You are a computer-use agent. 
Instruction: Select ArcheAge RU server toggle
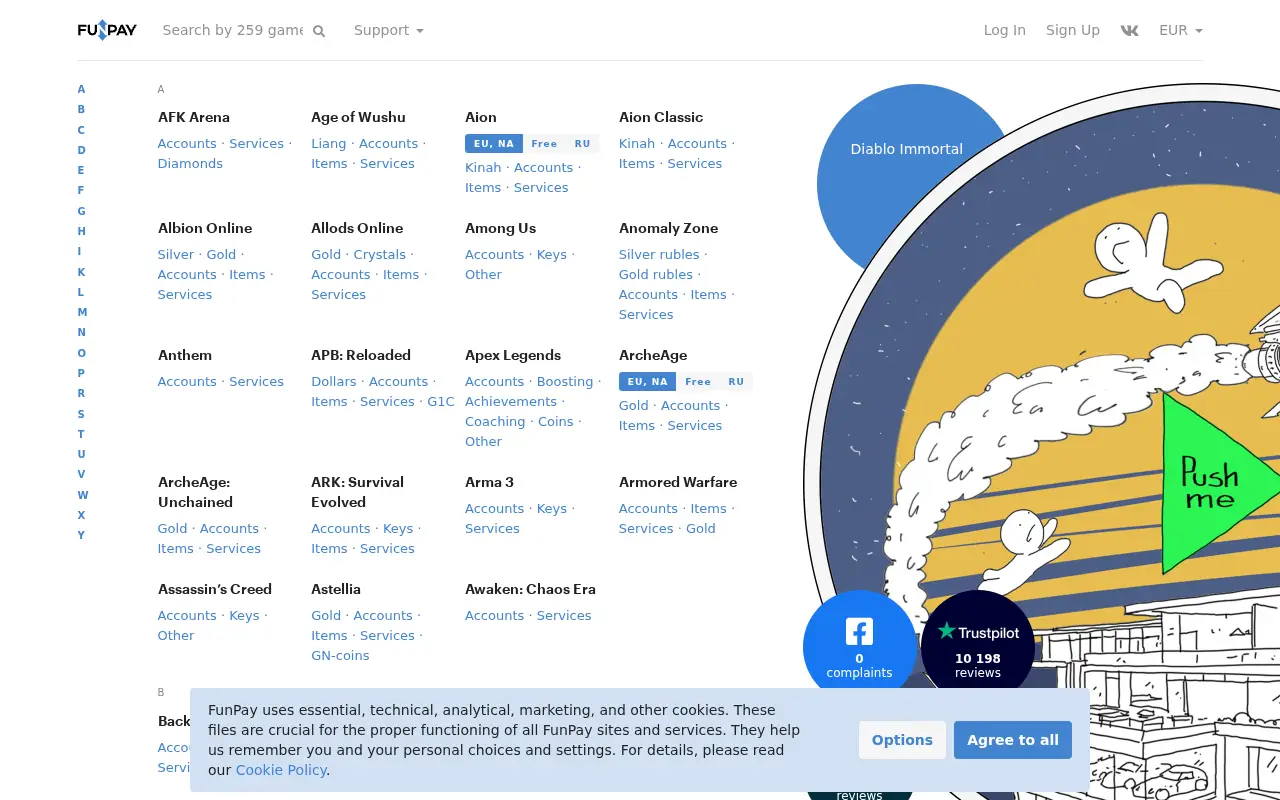pyautogui.click(x=736, y=382)
